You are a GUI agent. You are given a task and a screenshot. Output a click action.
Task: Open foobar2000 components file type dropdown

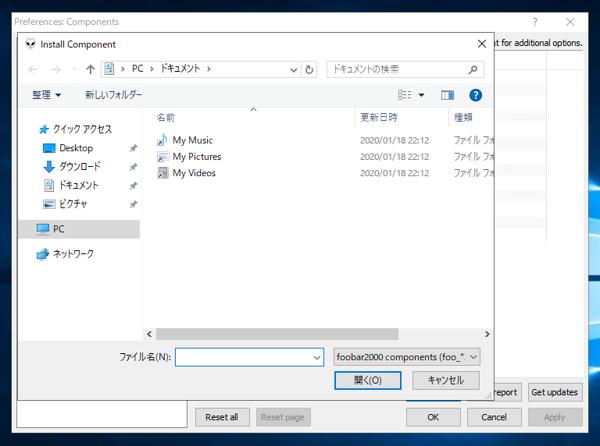(407, 357)
